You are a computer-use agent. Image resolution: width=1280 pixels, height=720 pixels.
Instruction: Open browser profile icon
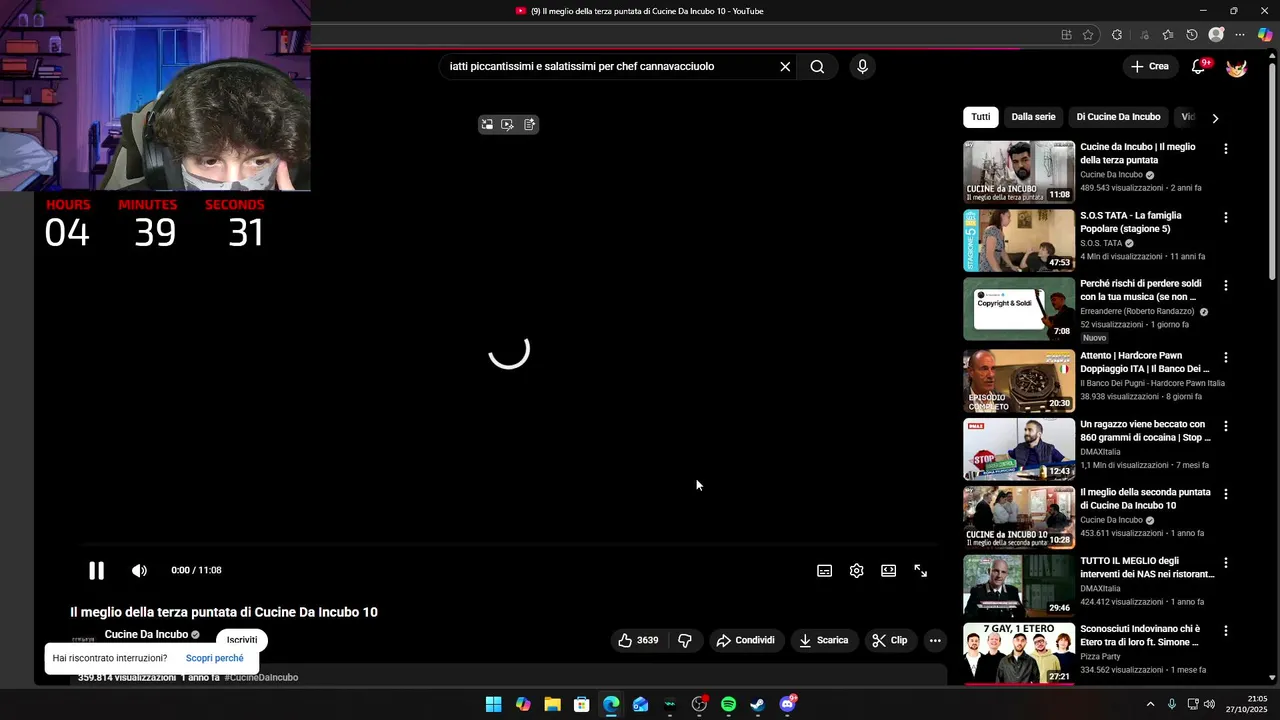point(1216,35)
